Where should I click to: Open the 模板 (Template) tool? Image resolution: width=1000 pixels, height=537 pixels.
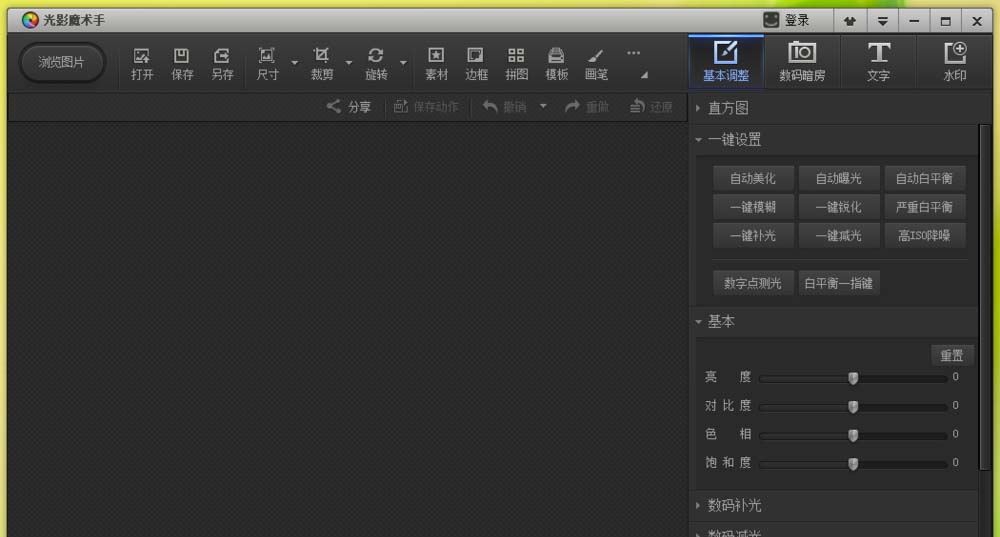[x=556, y=64]
